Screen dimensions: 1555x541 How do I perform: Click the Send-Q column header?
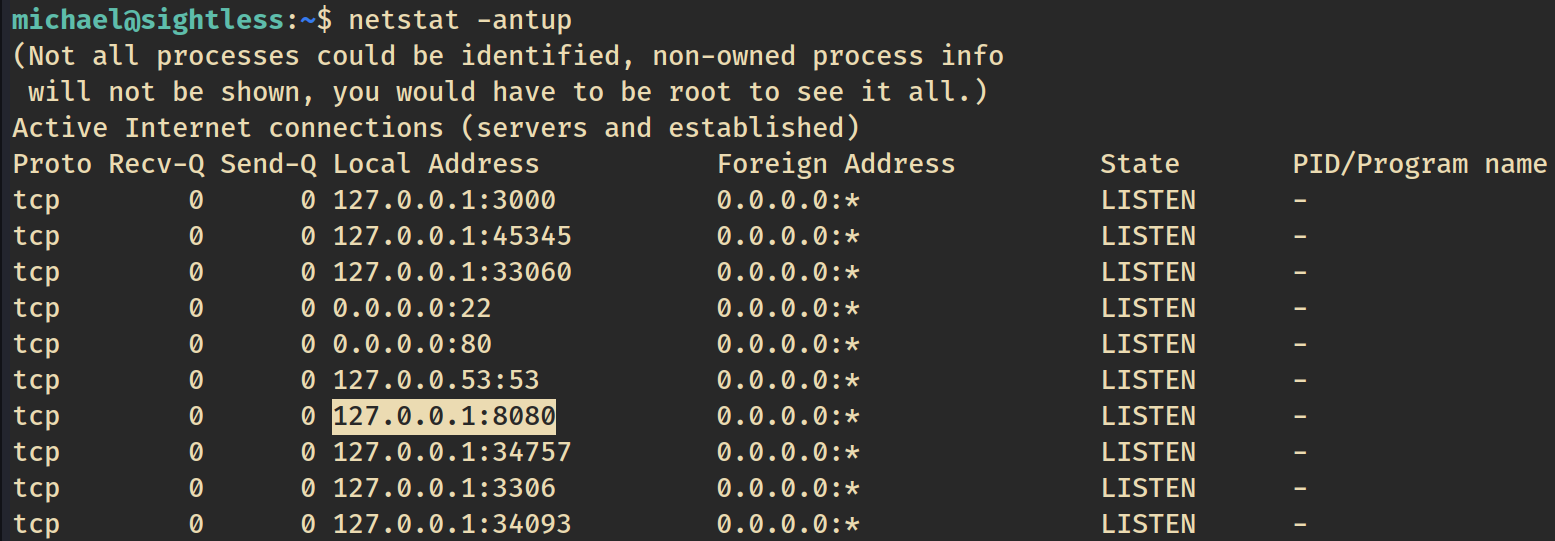(x=268, y=164)
